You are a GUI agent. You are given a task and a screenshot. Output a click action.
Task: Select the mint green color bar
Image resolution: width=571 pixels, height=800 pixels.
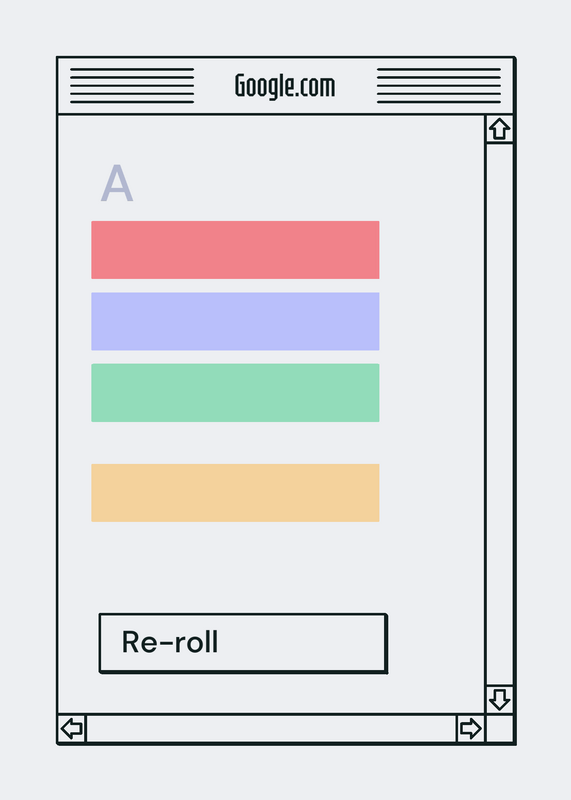coord(235,393)
